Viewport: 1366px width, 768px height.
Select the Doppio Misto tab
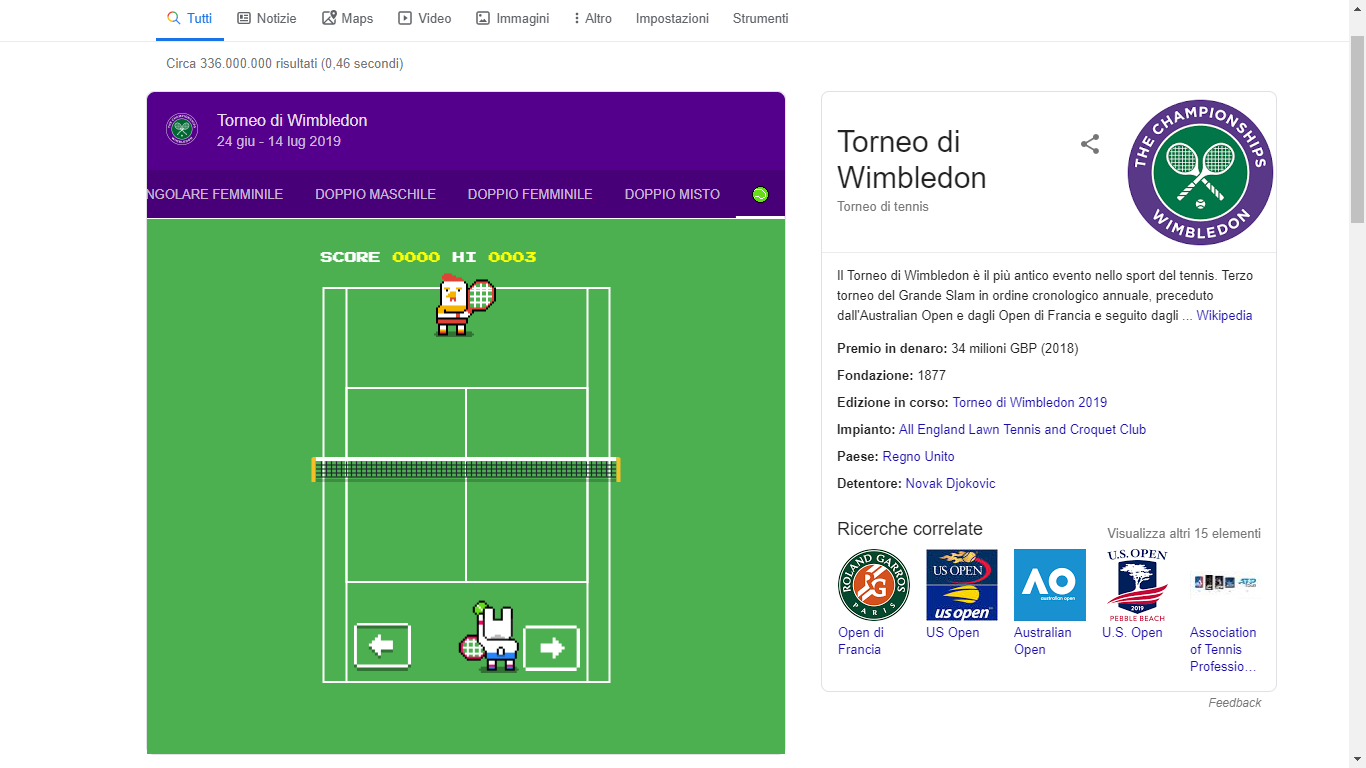pos(672,194)
